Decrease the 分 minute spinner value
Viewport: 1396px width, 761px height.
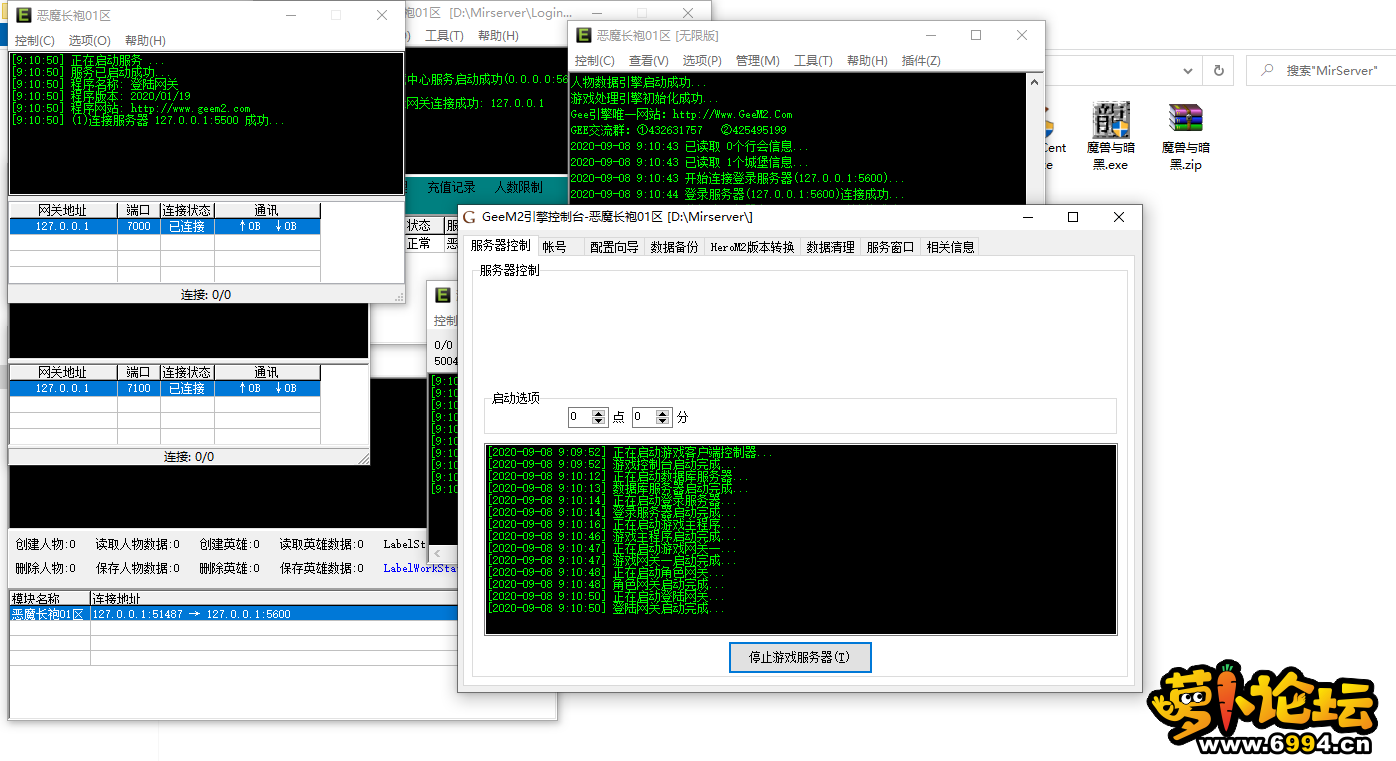pos(664,421)
